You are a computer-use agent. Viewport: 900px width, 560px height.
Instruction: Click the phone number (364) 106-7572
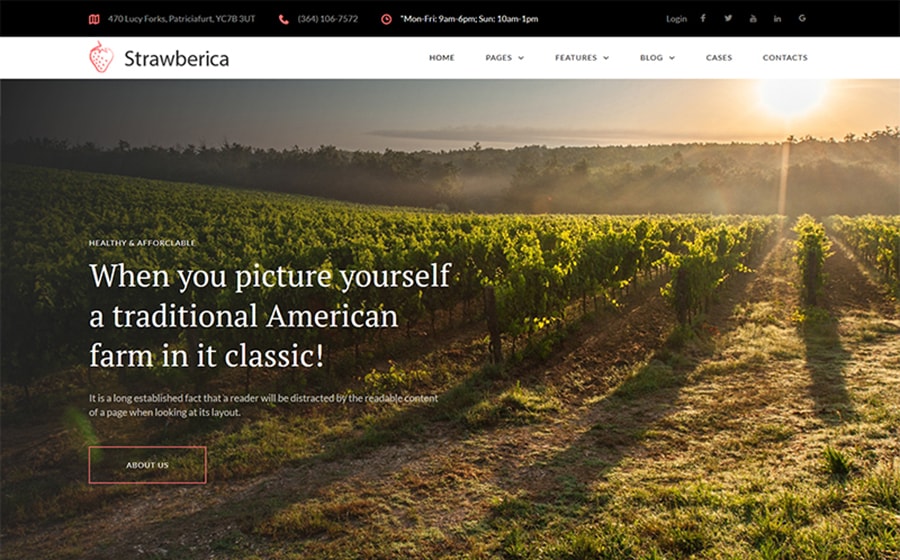pos(328,19)
